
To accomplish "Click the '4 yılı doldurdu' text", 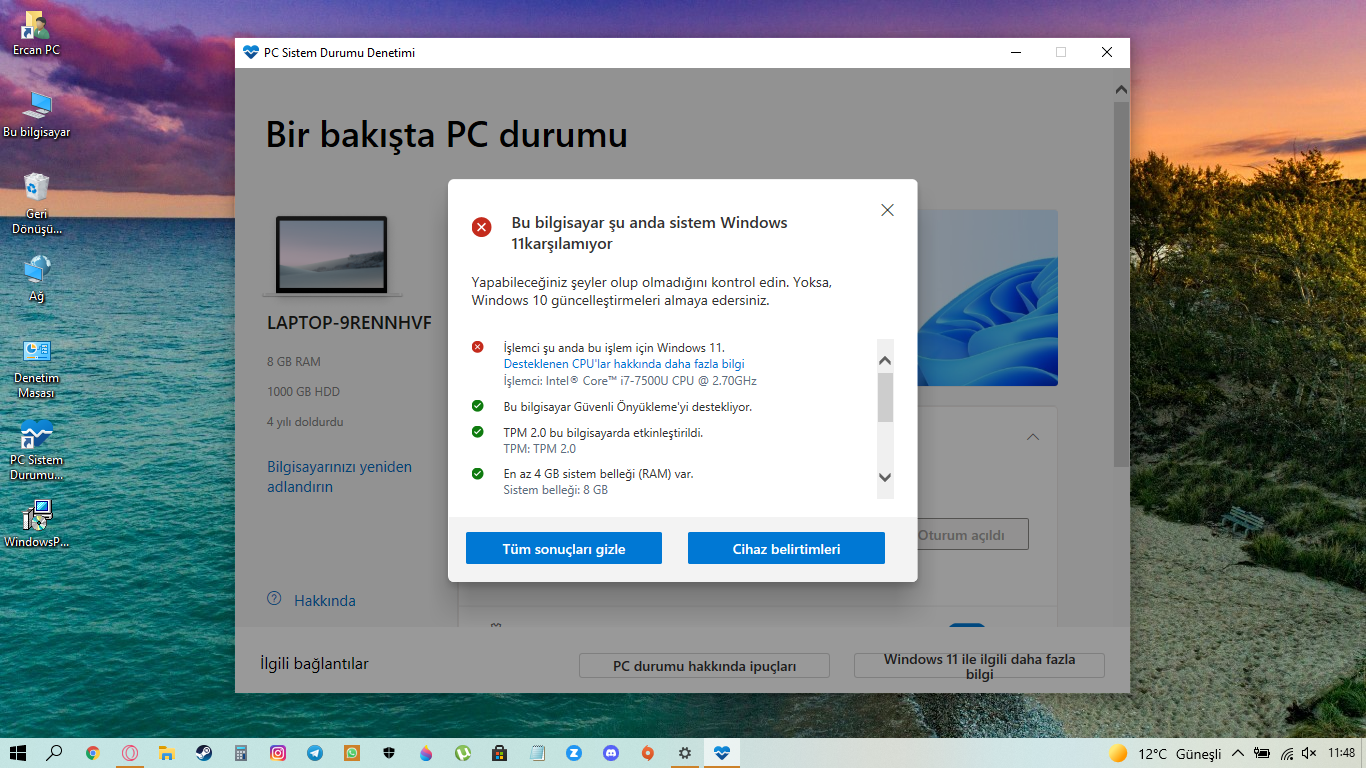I will (x=305, y=422).
